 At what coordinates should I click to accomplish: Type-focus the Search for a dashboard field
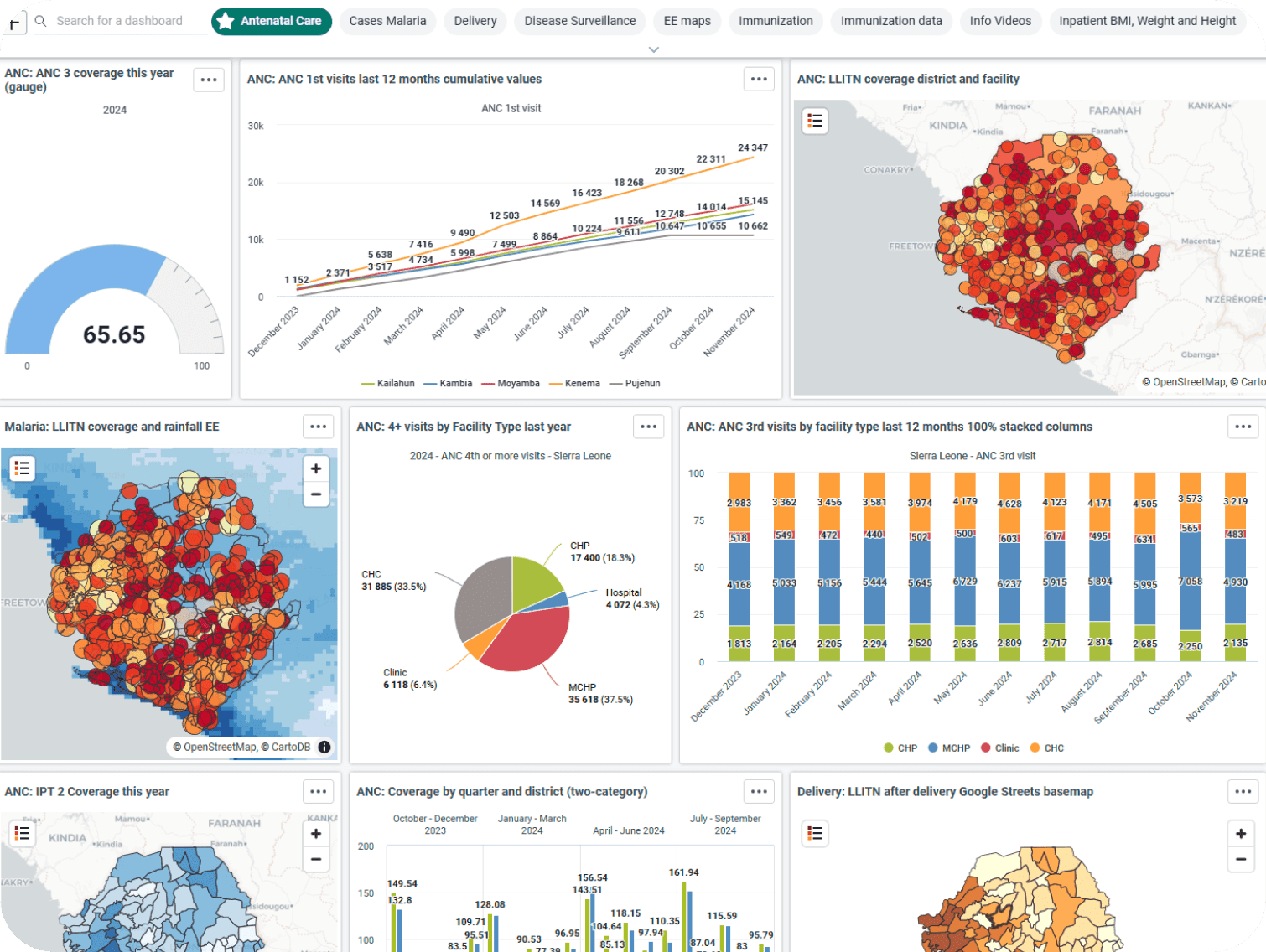(119, 21)
